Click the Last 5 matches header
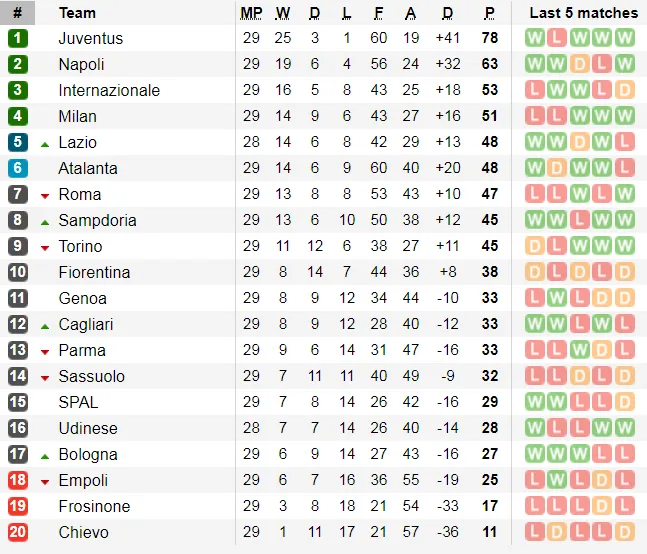 point(583,13)
